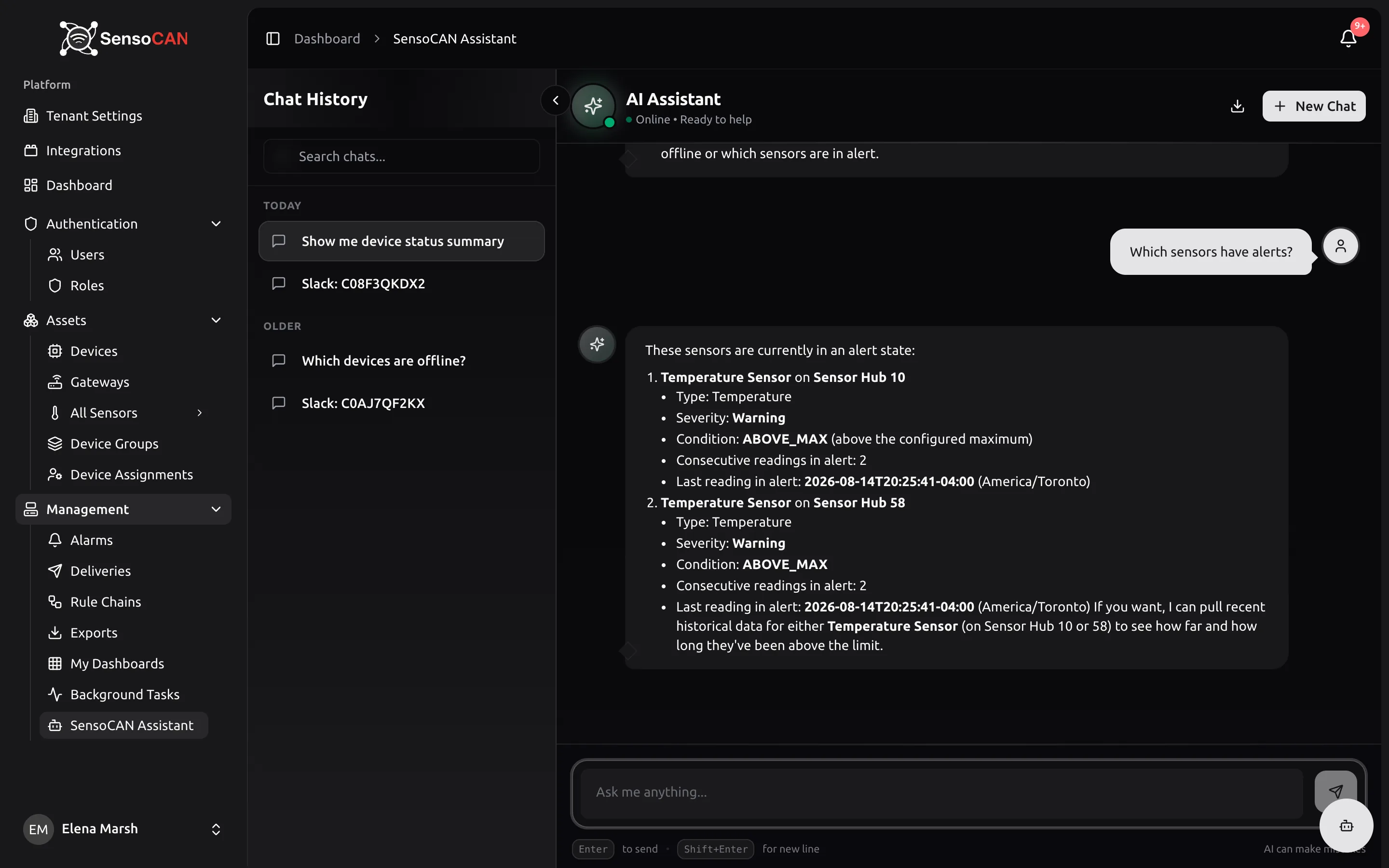Click the assistant sparkle icon beside the reply

tap(597, 344)
